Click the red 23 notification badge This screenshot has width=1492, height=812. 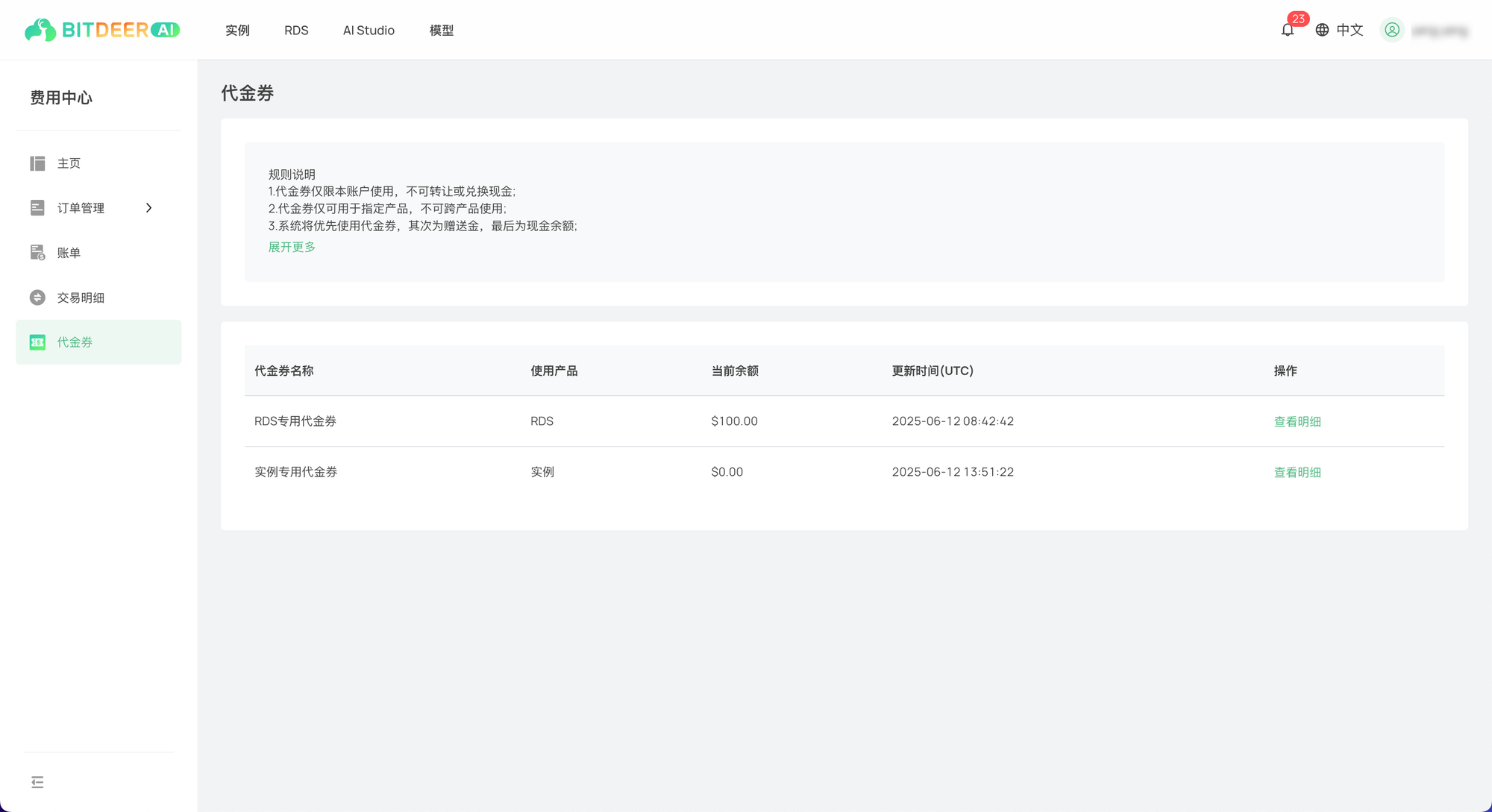1298,19
